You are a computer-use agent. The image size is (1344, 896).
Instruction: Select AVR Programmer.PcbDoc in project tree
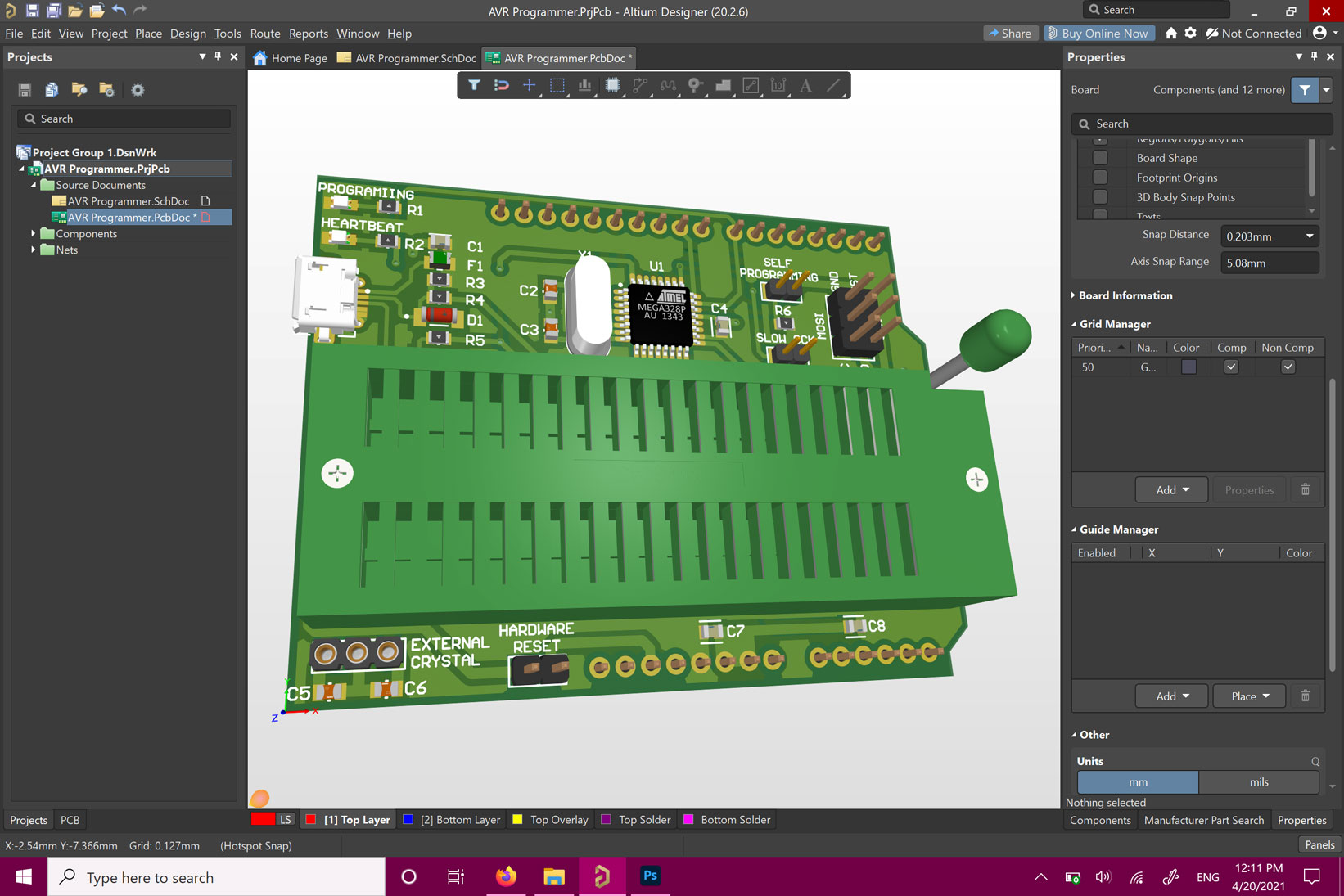click(131, 217)
